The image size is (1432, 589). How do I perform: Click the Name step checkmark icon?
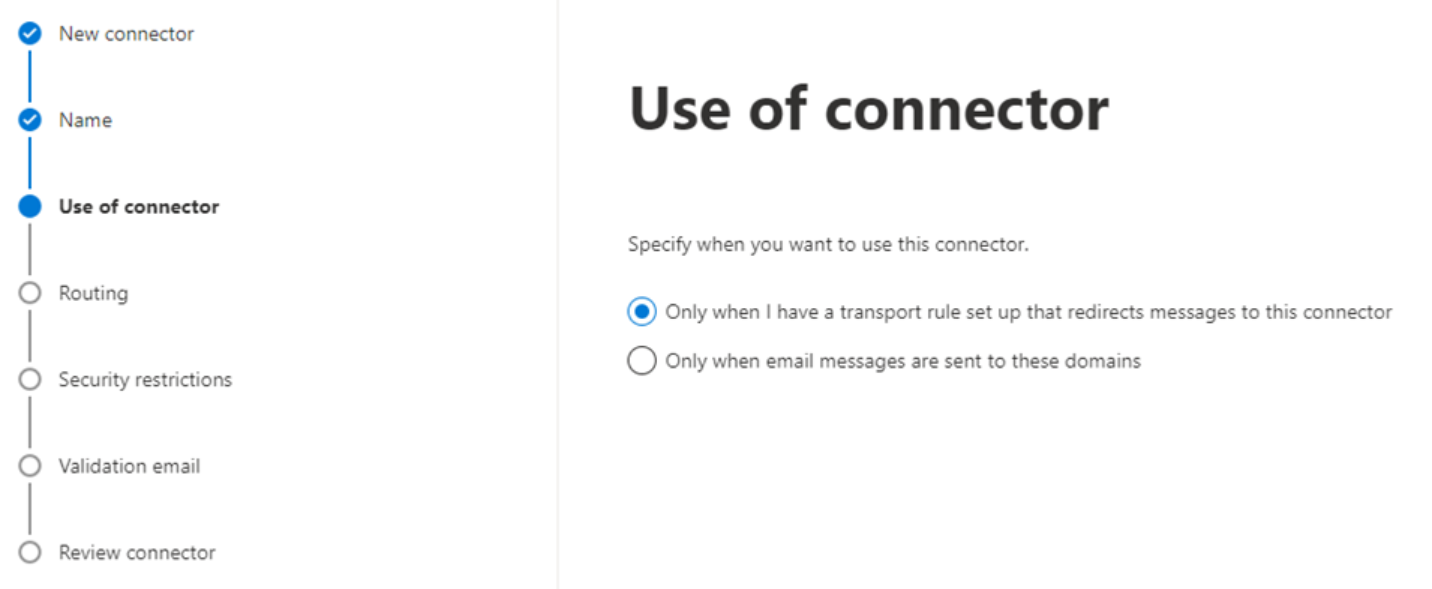coord(30,120)
